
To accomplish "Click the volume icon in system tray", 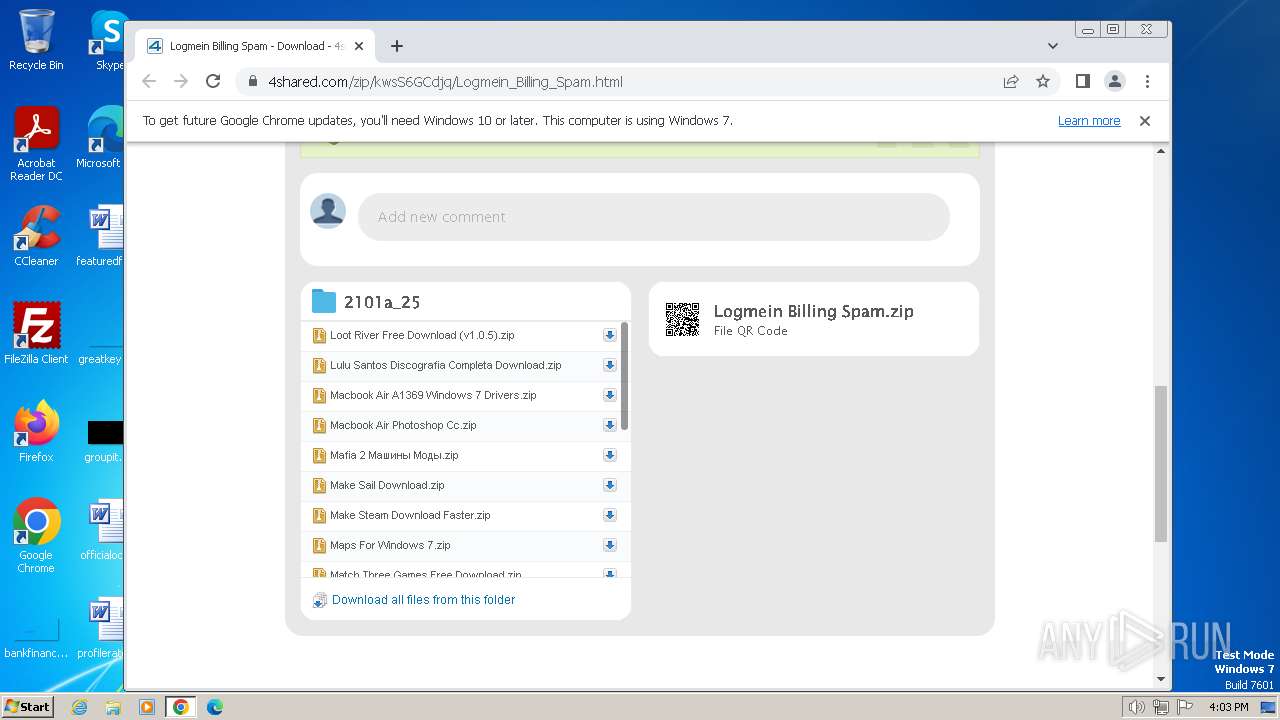I will click(1137, 707).
